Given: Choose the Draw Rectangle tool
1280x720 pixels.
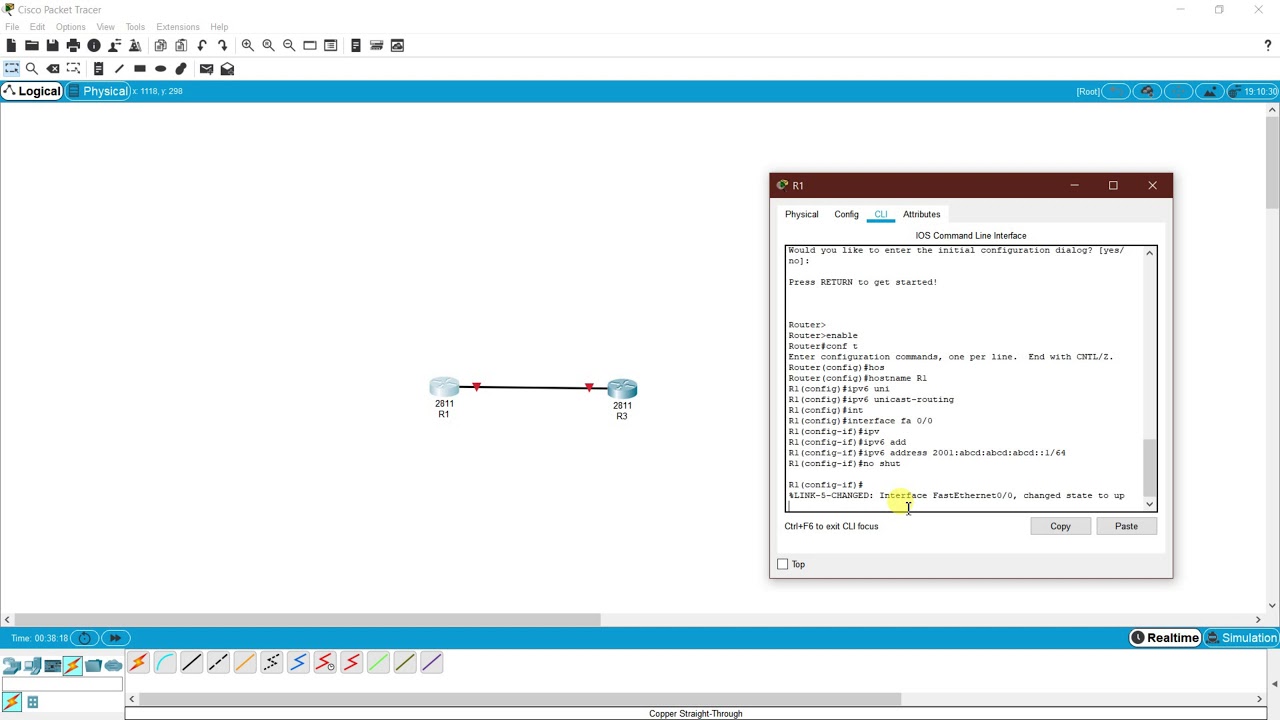Looking at the screenshot, I should click(x=140, y=68).
